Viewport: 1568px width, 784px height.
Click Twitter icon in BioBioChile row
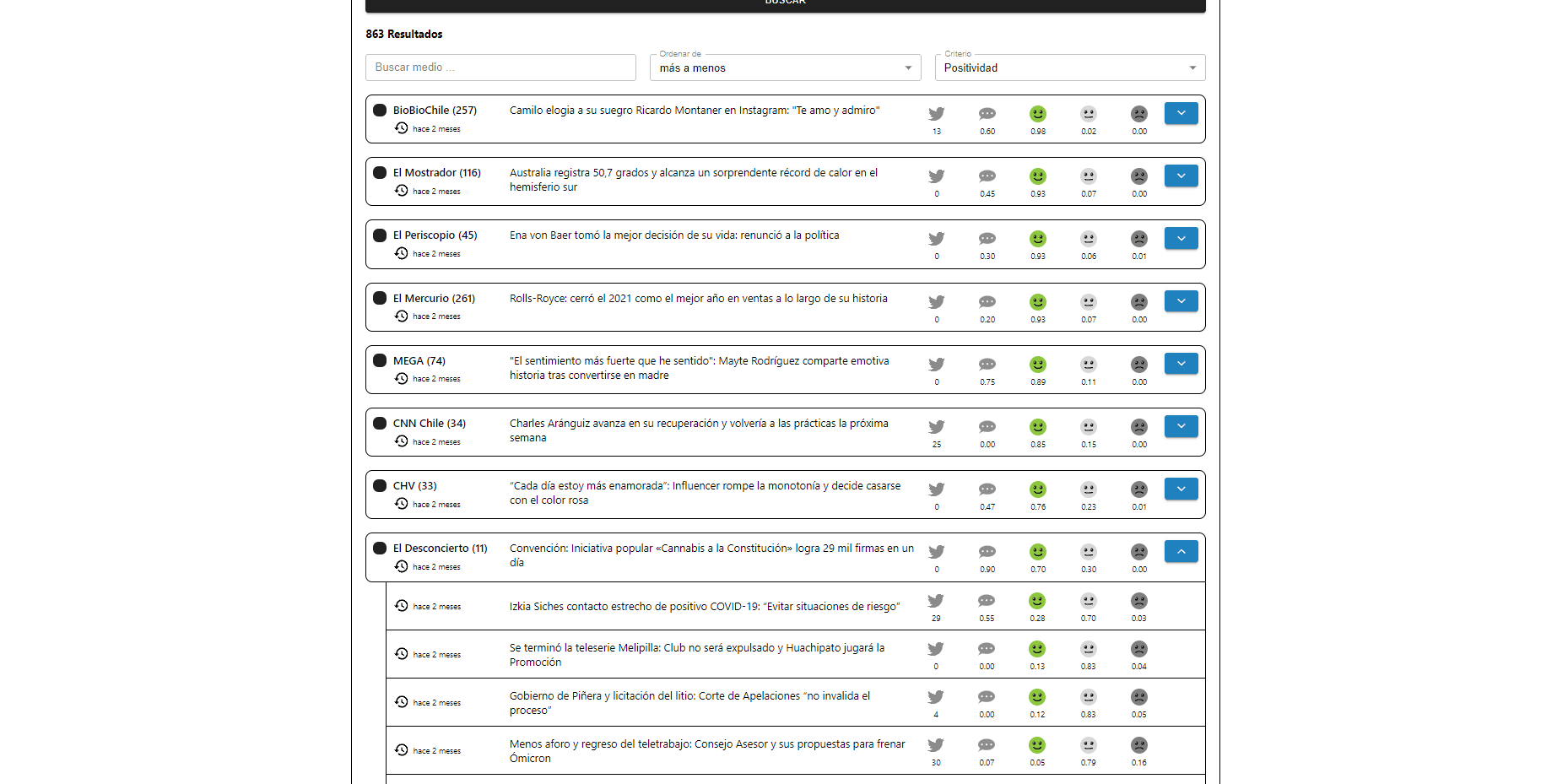pos(936,114)
